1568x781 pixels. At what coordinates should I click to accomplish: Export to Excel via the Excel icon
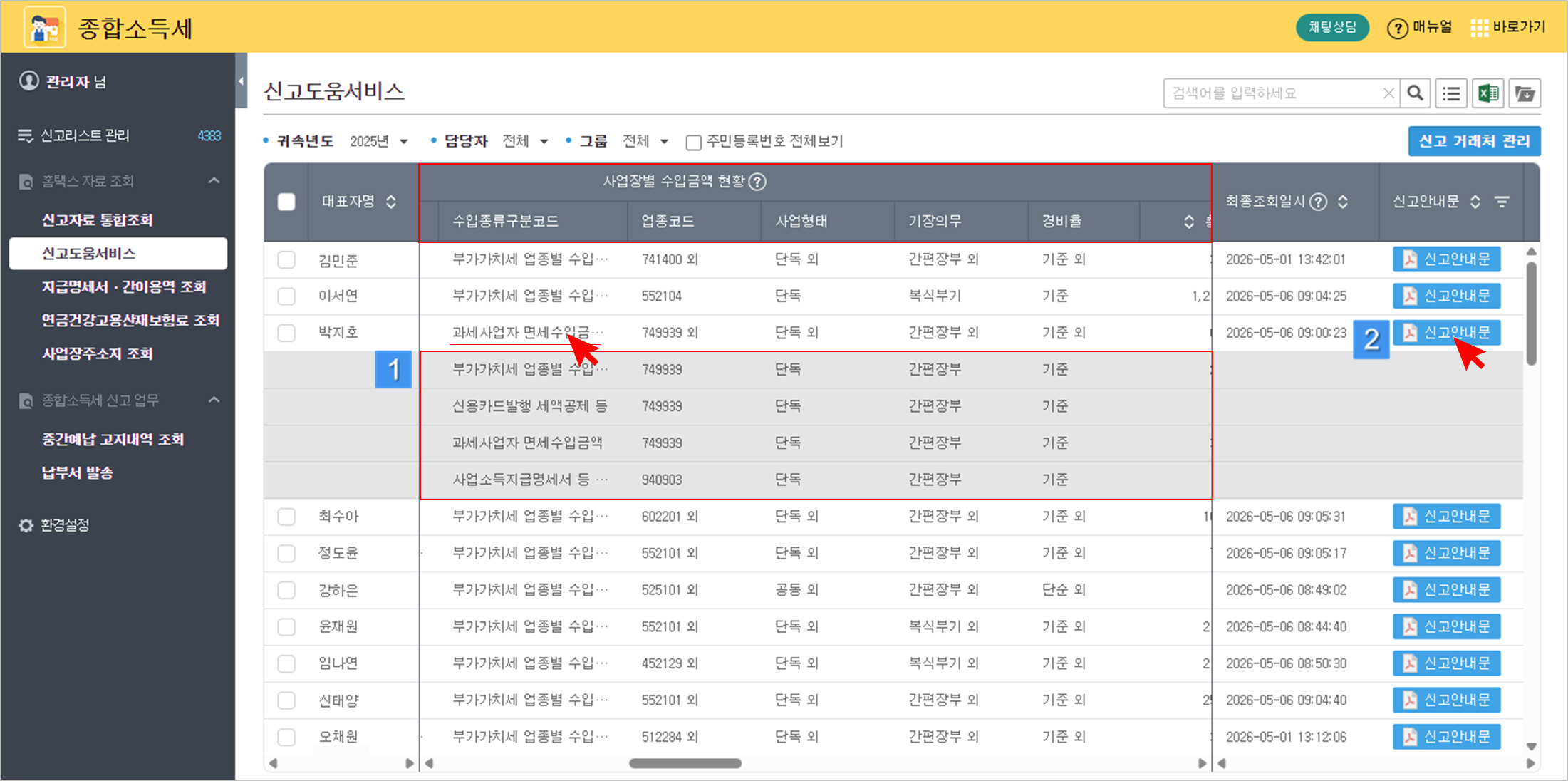(1488, 93)
